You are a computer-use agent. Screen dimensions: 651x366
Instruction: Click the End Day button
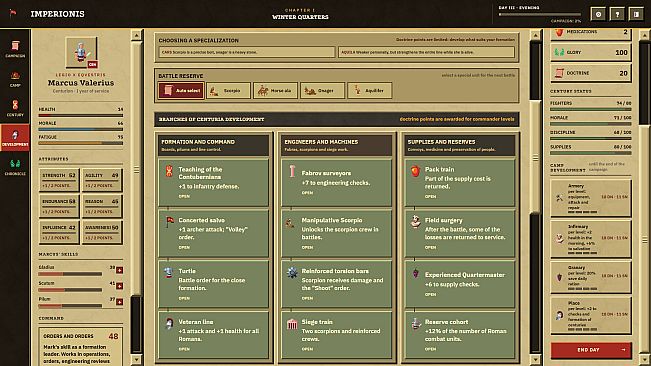click(591, 350)
